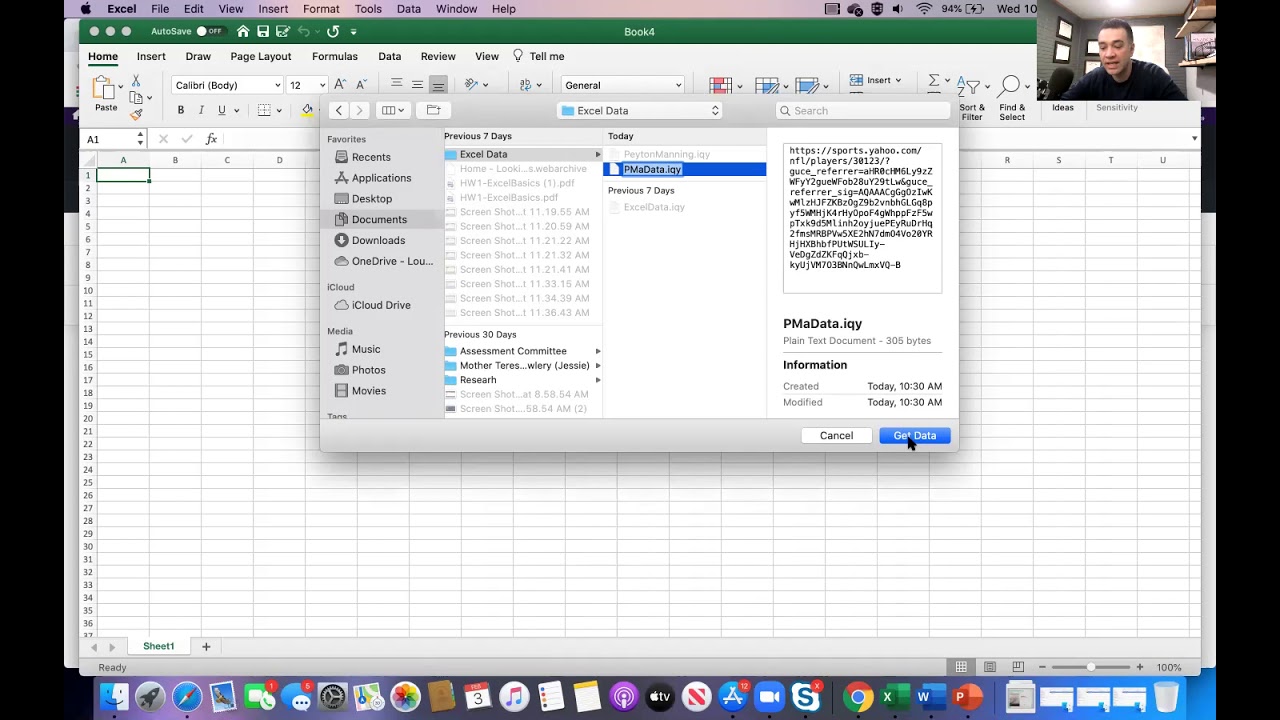Select the Excel Data folder in column list
The width and height of the screenshot is (1280, 720).
523,154
